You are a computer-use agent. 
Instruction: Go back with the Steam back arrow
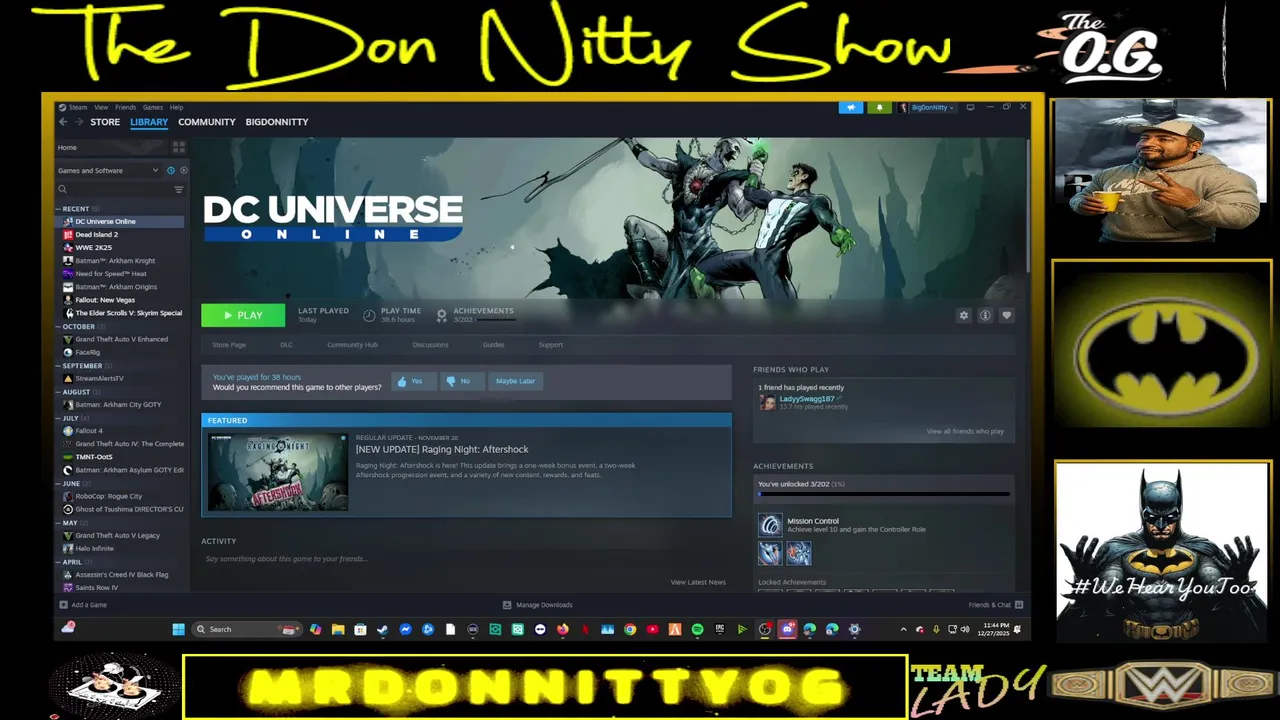click(x=62, y=122)
